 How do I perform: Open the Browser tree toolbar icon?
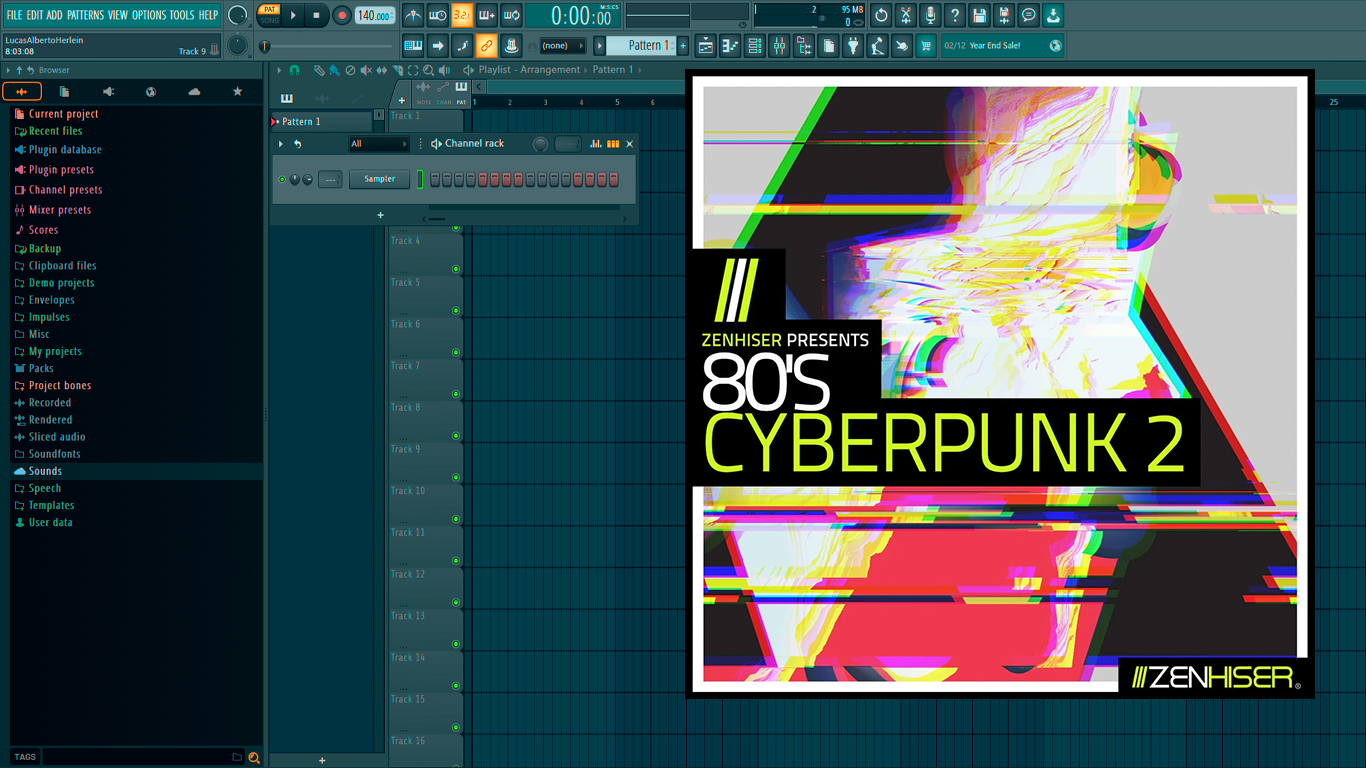[x=804, y=45]
